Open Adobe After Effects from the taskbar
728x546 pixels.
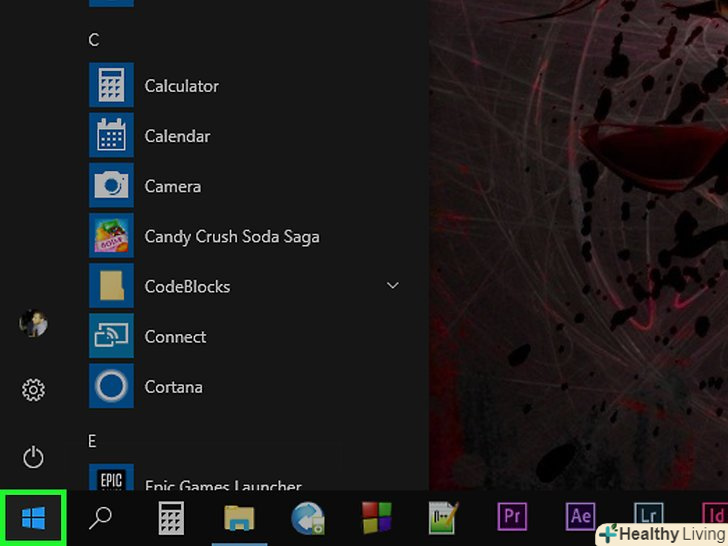(580, 517)
